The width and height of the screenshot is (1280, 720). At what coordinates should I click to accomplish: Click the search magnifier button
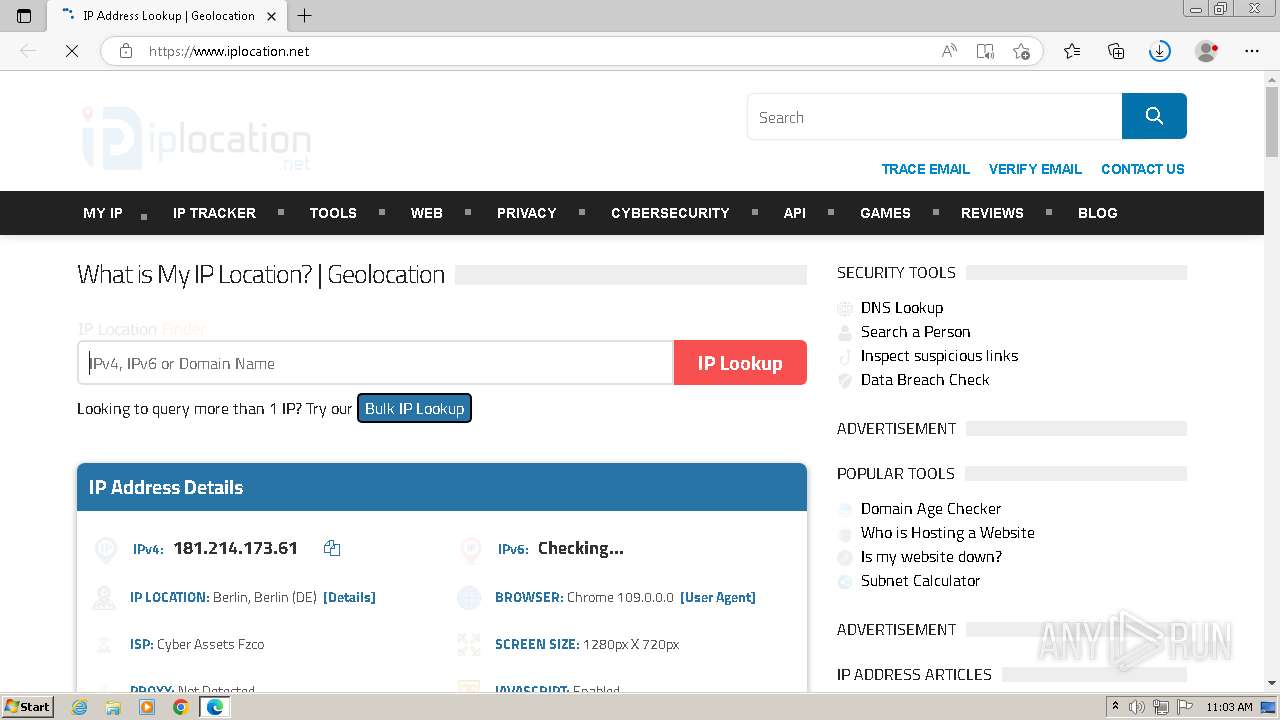(1154, 116)
